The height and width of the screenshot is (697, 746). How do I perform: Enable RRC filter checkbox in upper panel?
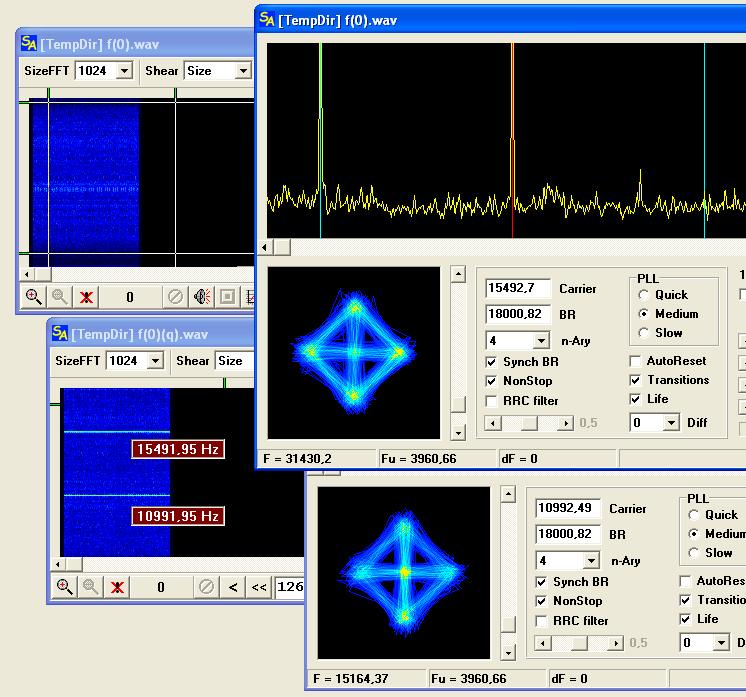tap(491, 401)
